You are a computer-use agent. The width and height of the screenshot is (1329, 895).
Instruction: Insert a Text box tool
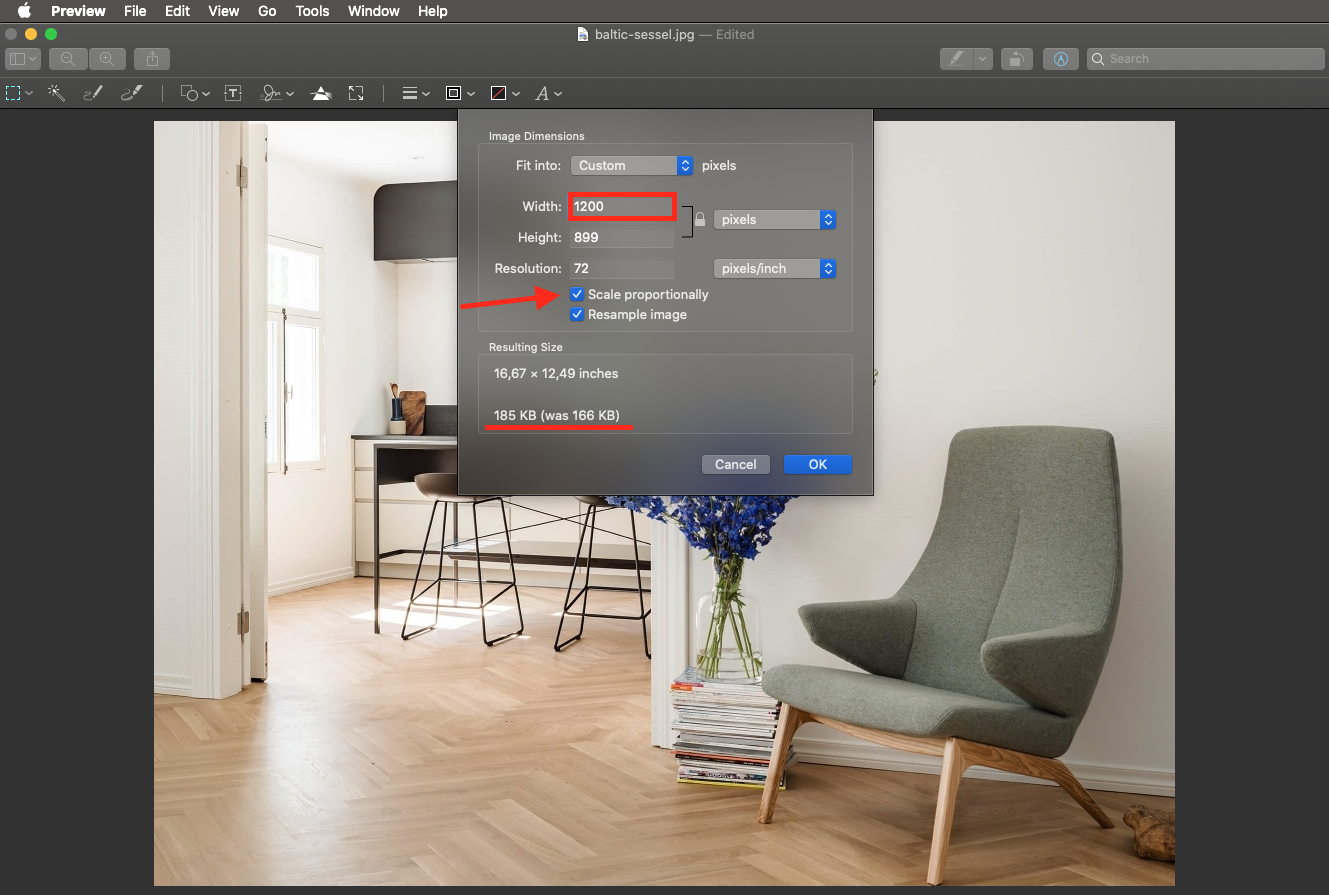(233, 93)
